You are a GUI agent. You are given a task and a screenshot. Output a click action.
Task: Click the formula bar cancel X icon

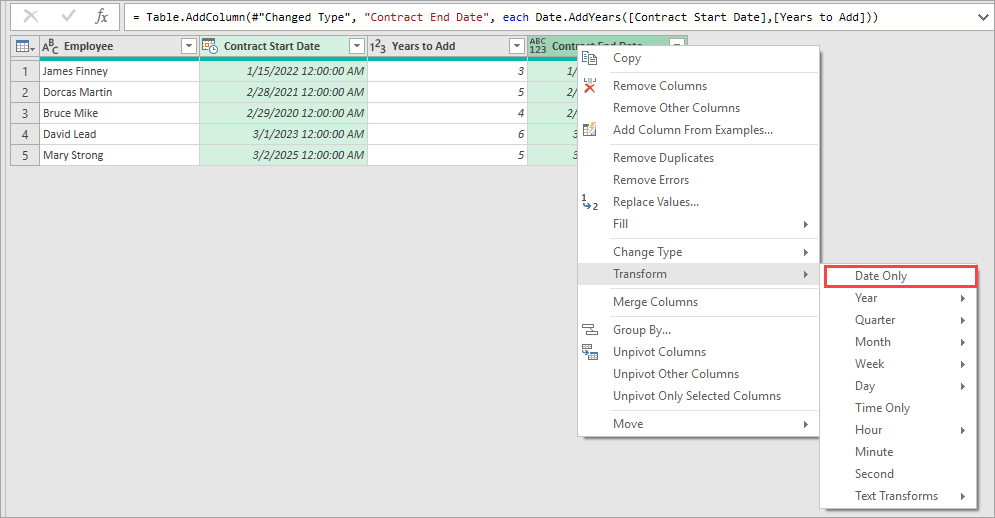(31, 17)
